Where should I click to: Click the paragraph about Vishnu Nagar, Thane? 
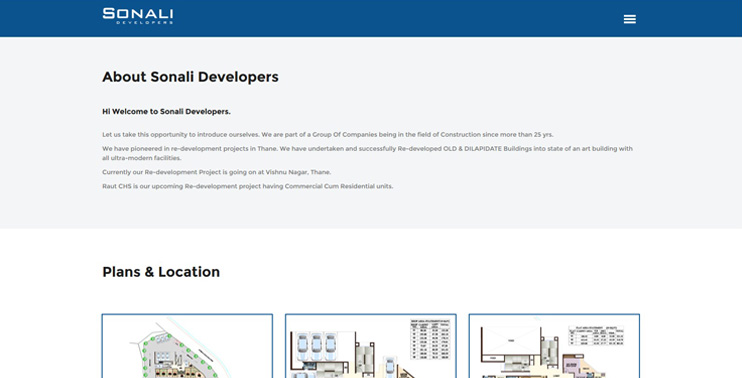(x=217, y=172)
